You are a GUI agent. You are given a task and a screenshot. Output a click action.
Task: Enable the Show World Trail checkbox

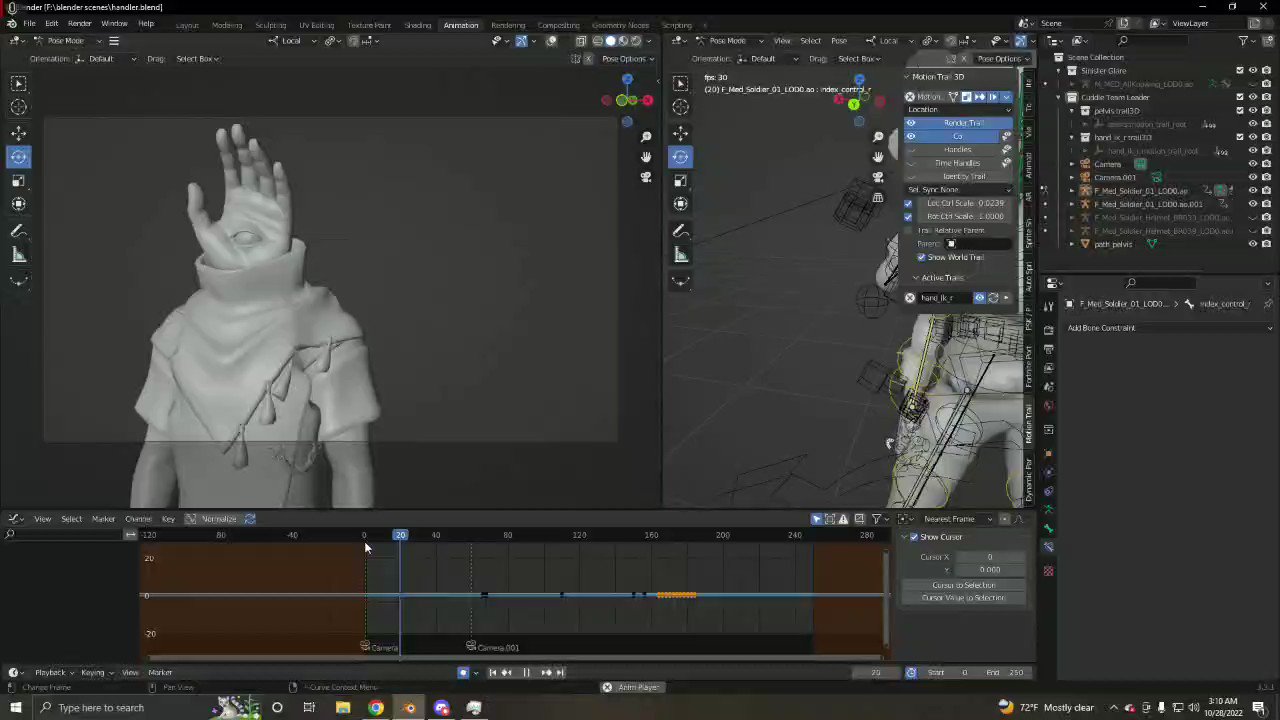(x=921, y=257)
